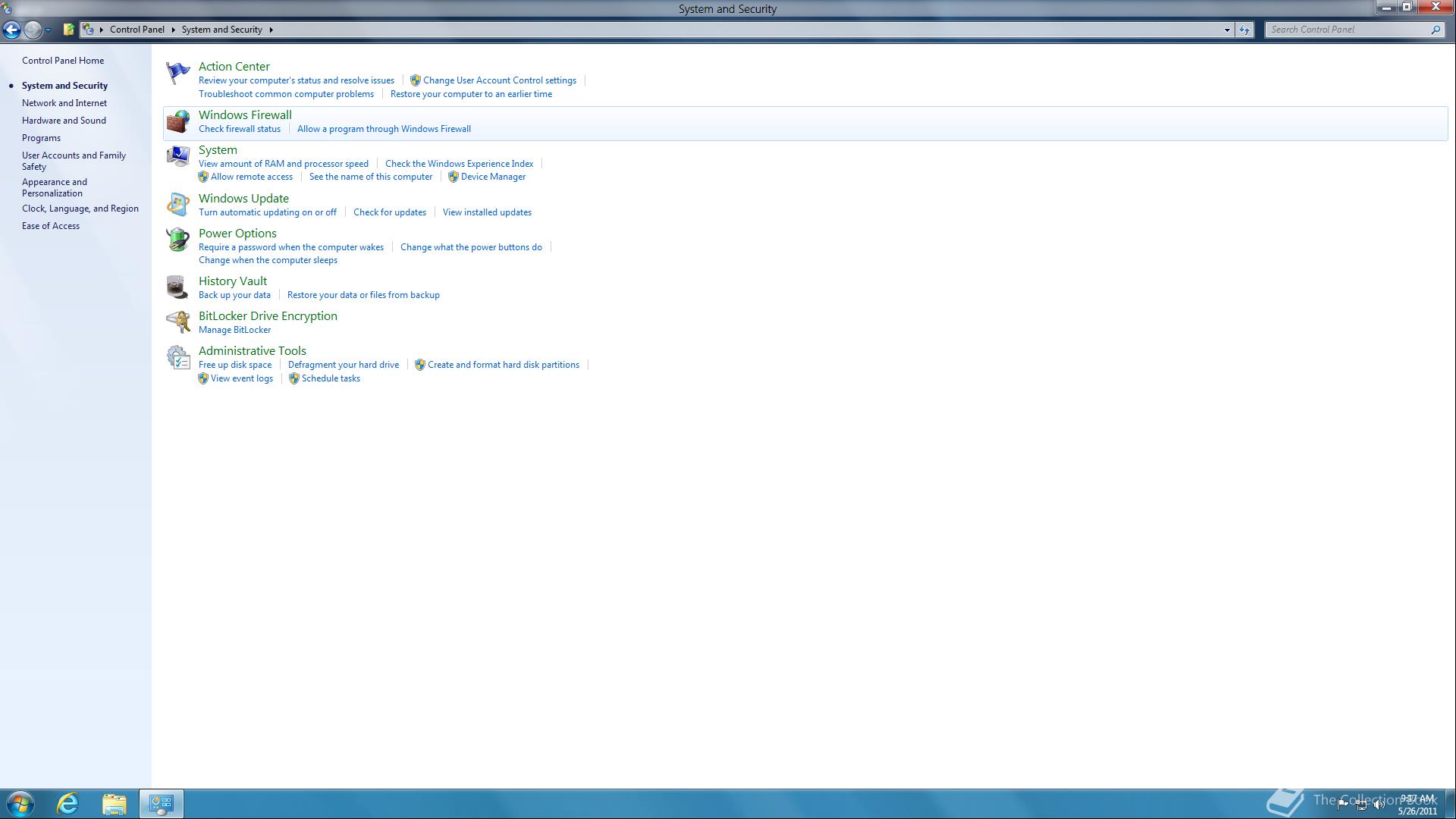Click Change when the computer sleeps
This screenshot has height=819, width=1456.
(268, 260)
